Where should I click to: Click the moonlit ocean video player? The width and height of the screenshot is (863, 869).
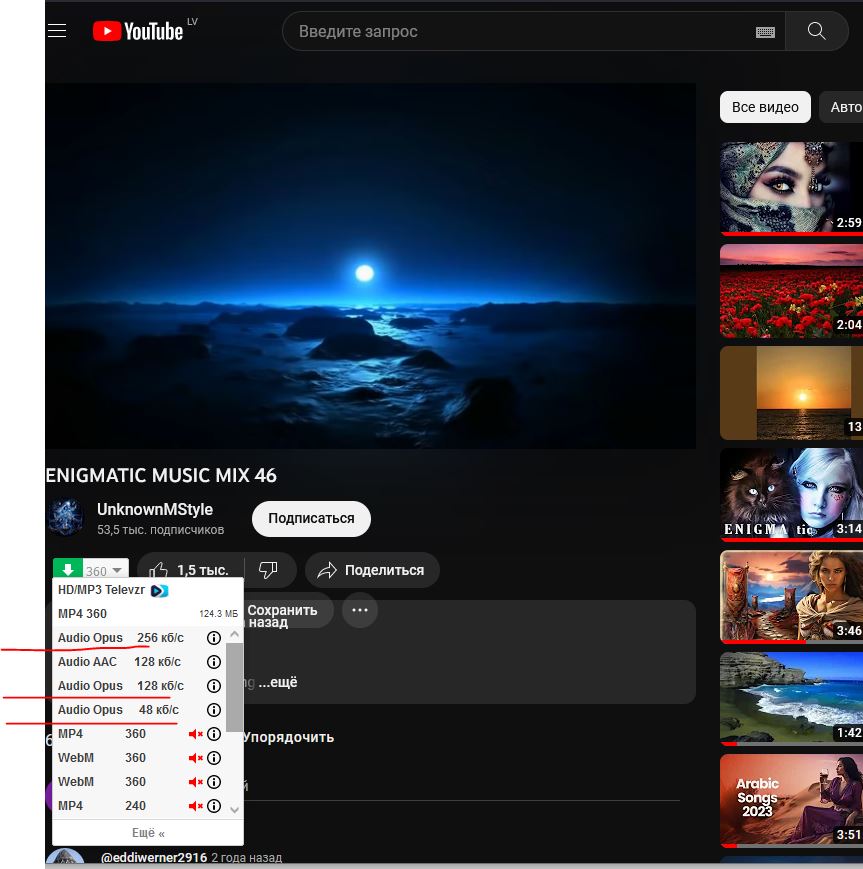pyautogui.click(x=370, y=266)
